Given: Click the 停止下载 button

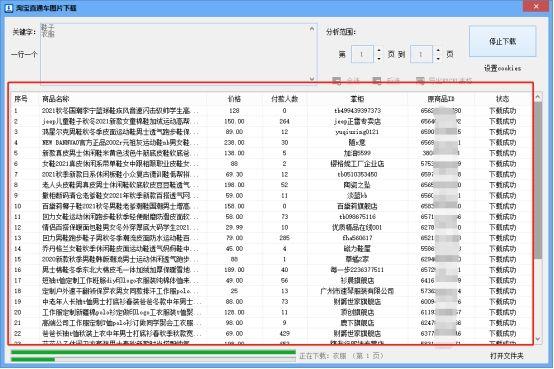Looking at the screenshot, I should point(502,41).
